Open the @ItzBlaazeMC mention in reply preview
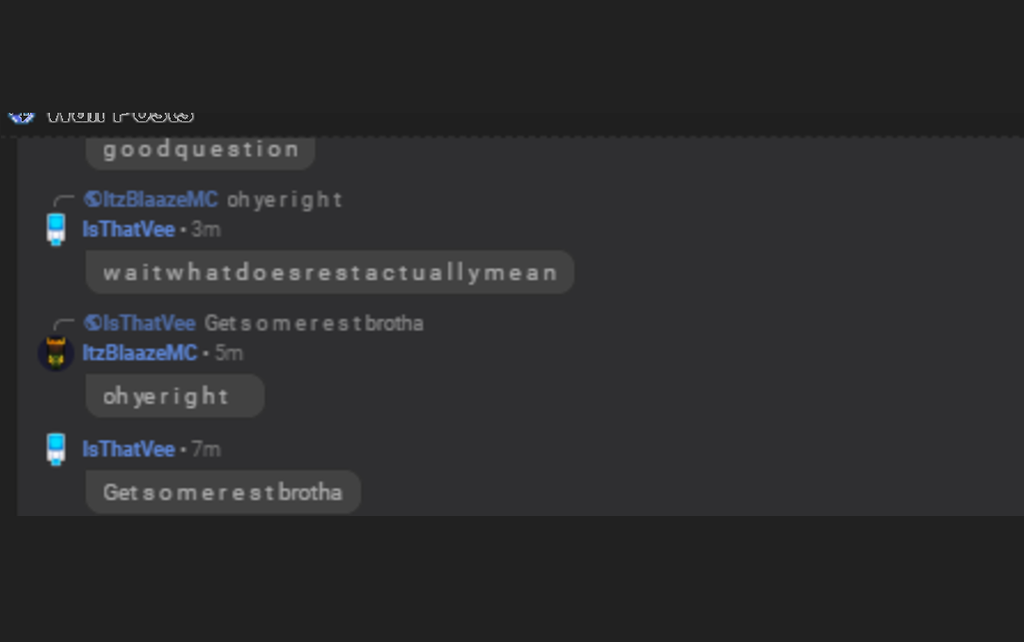This screenshot has height=642, width=1024. 151,199
